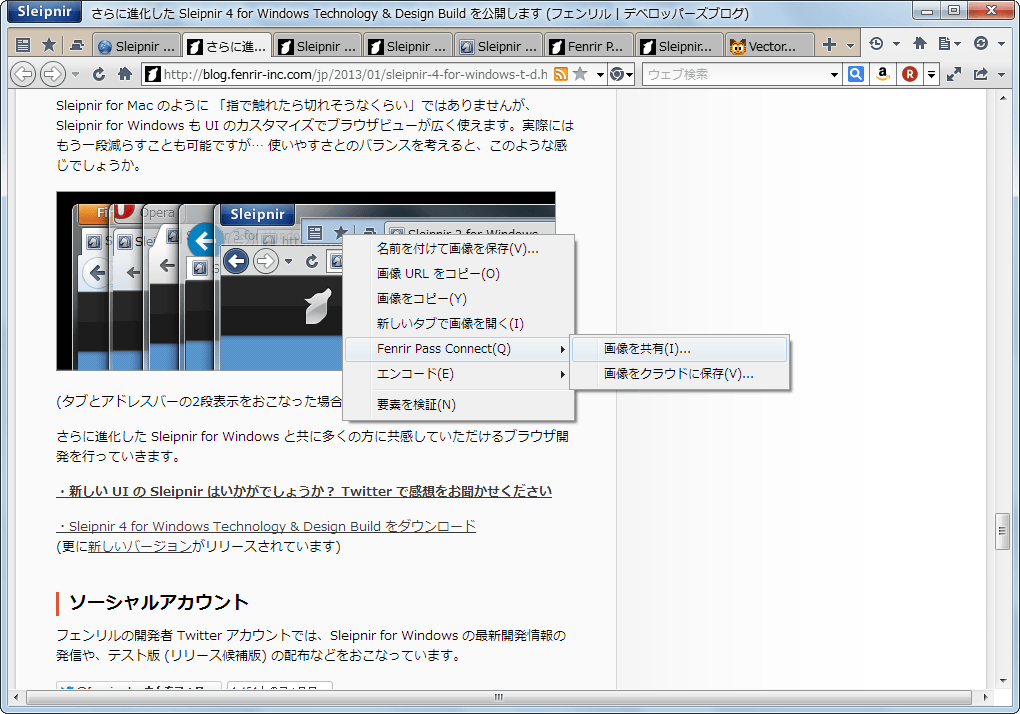Choose '名前を付けて画像を保存(V)...' from context menu
This screenshot has width=1020, height=714.
pyautogui.click(x=458, y=249)
